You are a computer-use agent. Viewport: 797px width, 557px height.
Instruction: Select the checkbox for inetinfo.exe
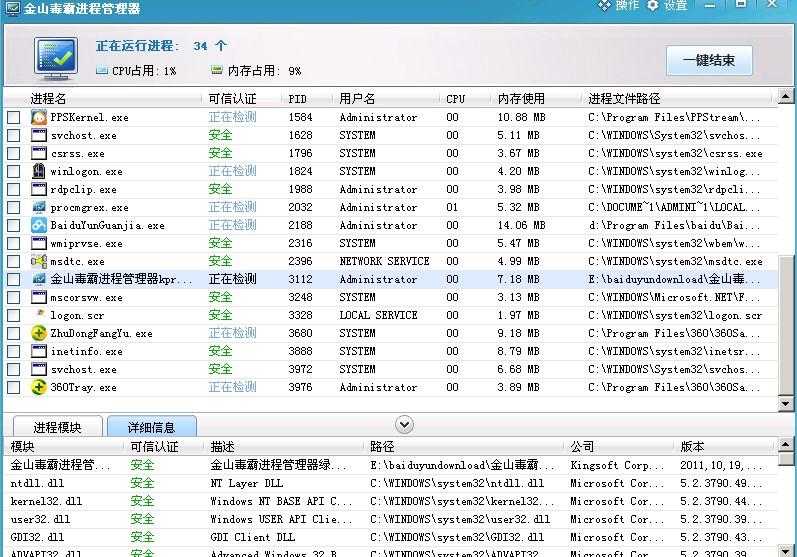14,351
